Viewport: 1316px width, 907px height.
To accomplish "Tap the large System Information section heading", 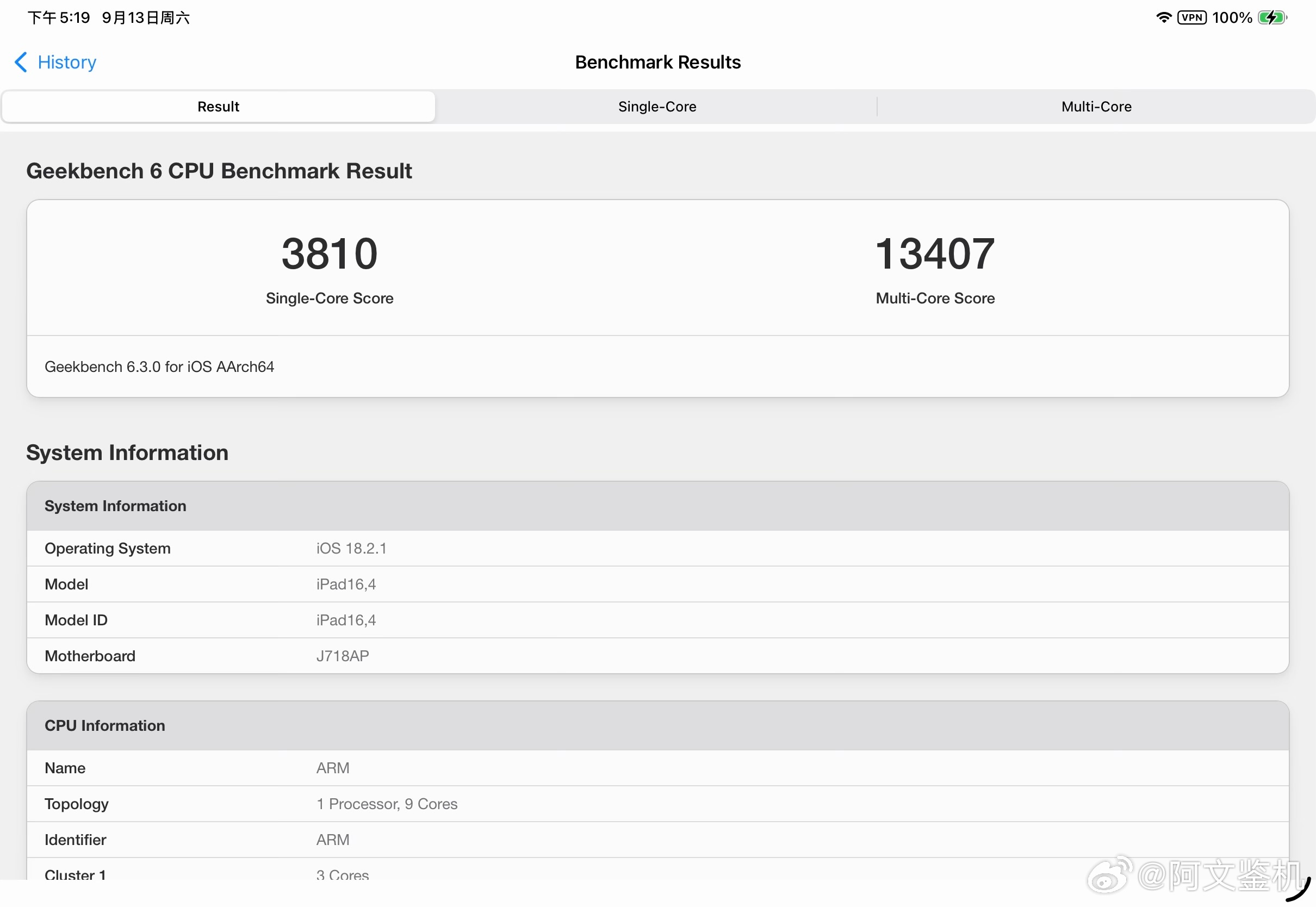I will coord(127,452).
